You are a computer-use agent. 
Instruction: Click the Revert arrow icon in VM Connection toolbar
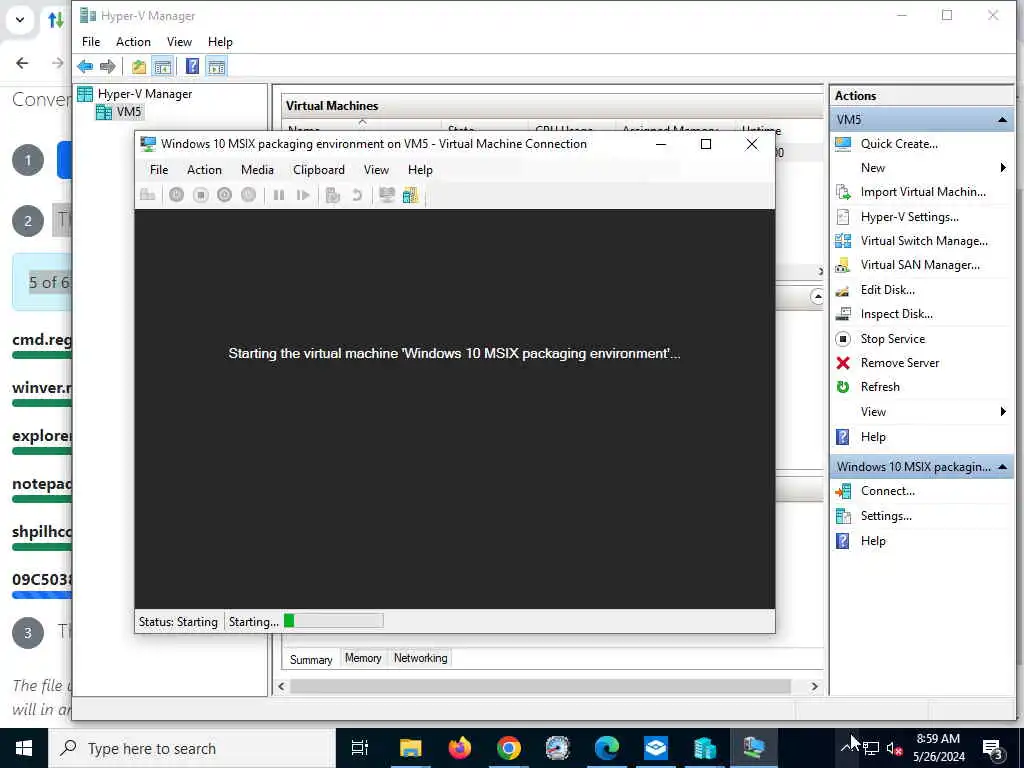(x=357, y=195)
